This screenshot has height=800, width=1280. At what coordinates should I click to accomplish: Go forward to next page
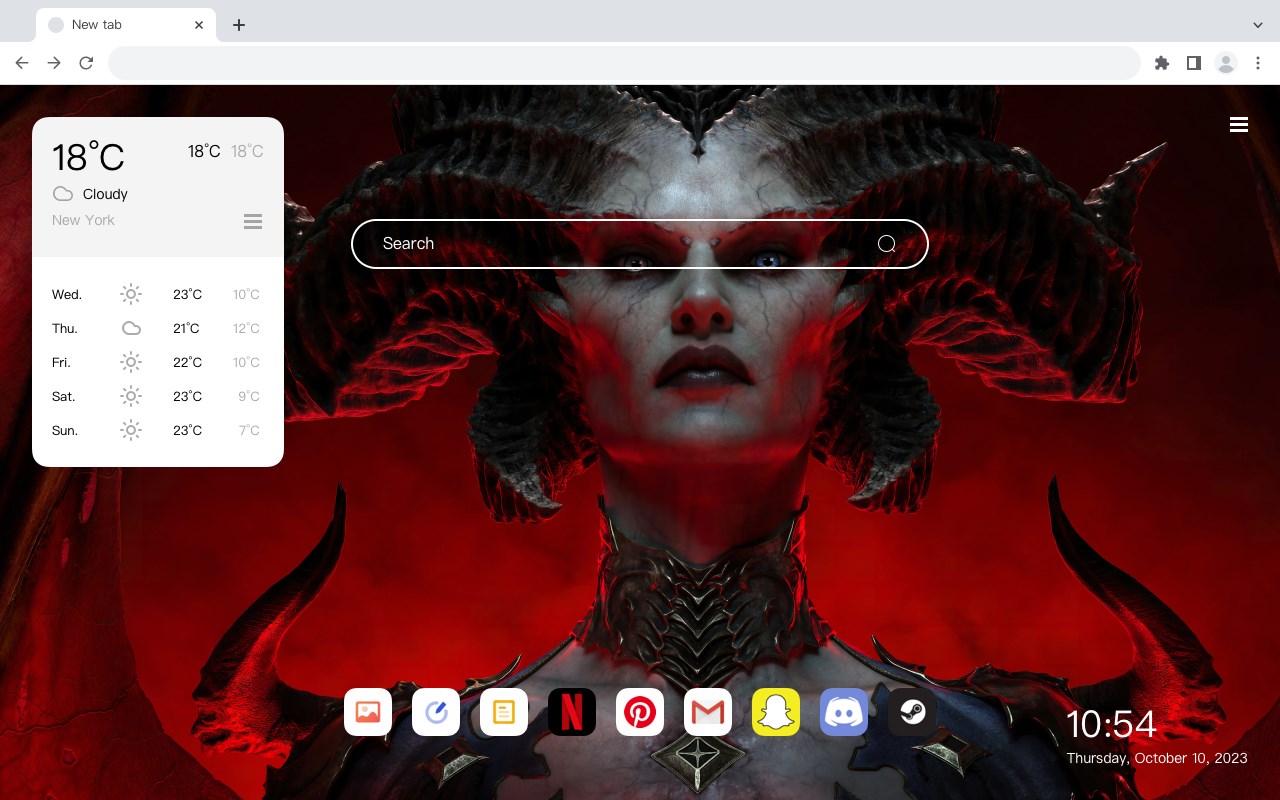tap(54, 63)
